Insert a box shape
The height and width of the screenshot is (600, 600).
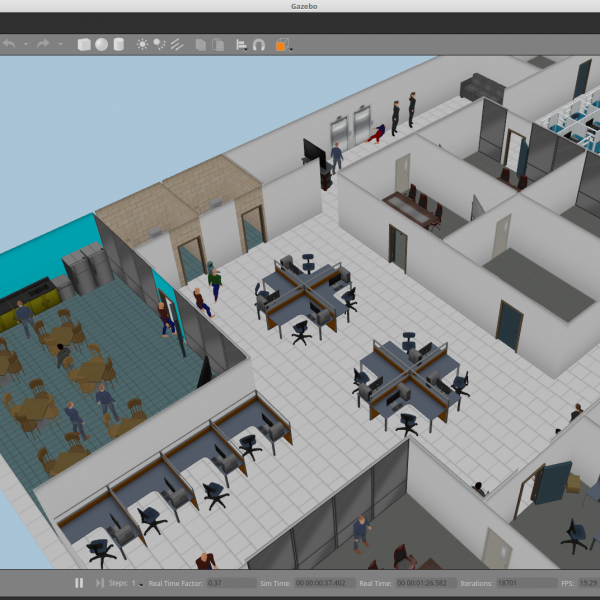click(x=84, y=44)
